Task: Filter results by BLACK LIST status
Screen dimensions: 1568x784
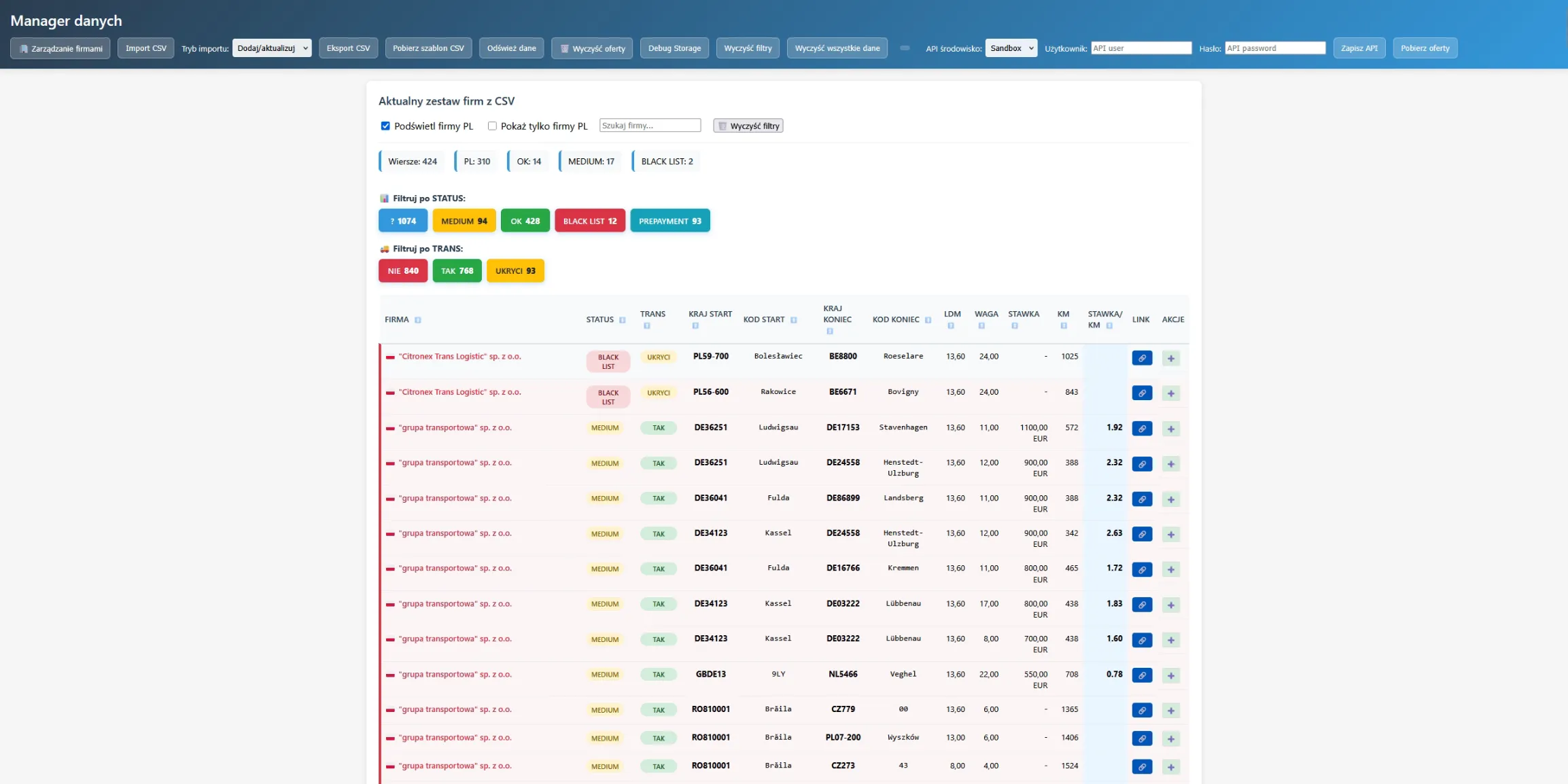Action: 589,220
